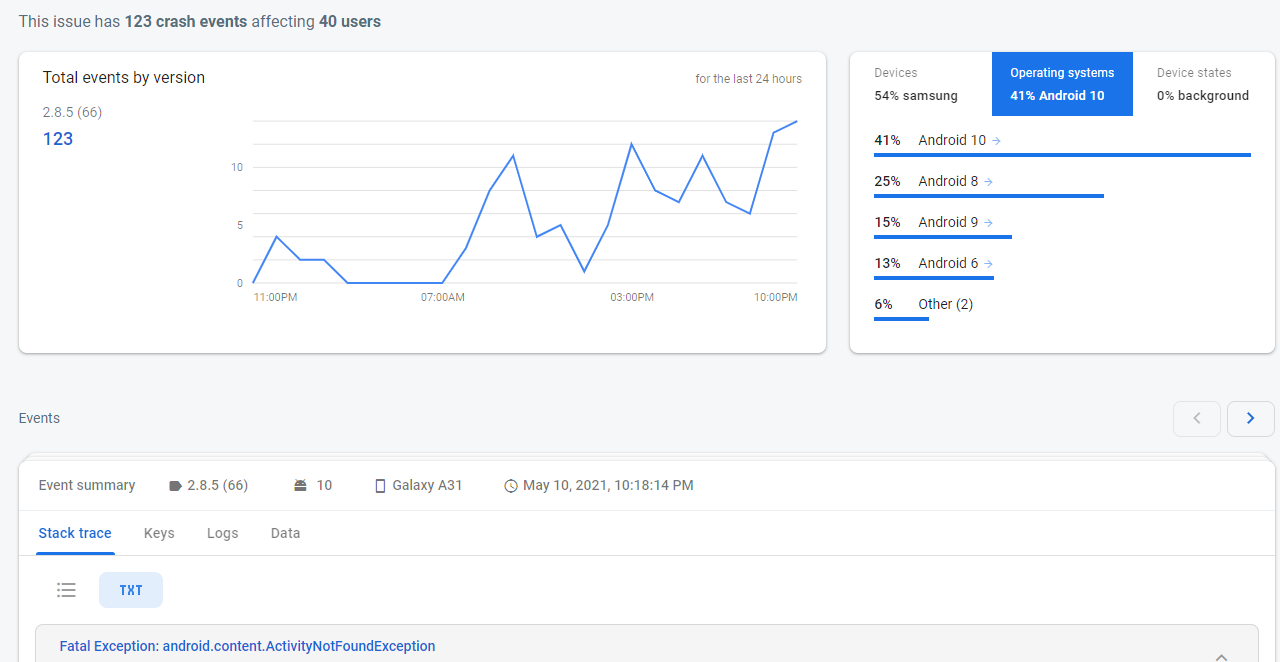Select the Operating systems tab

point(1062,84)
